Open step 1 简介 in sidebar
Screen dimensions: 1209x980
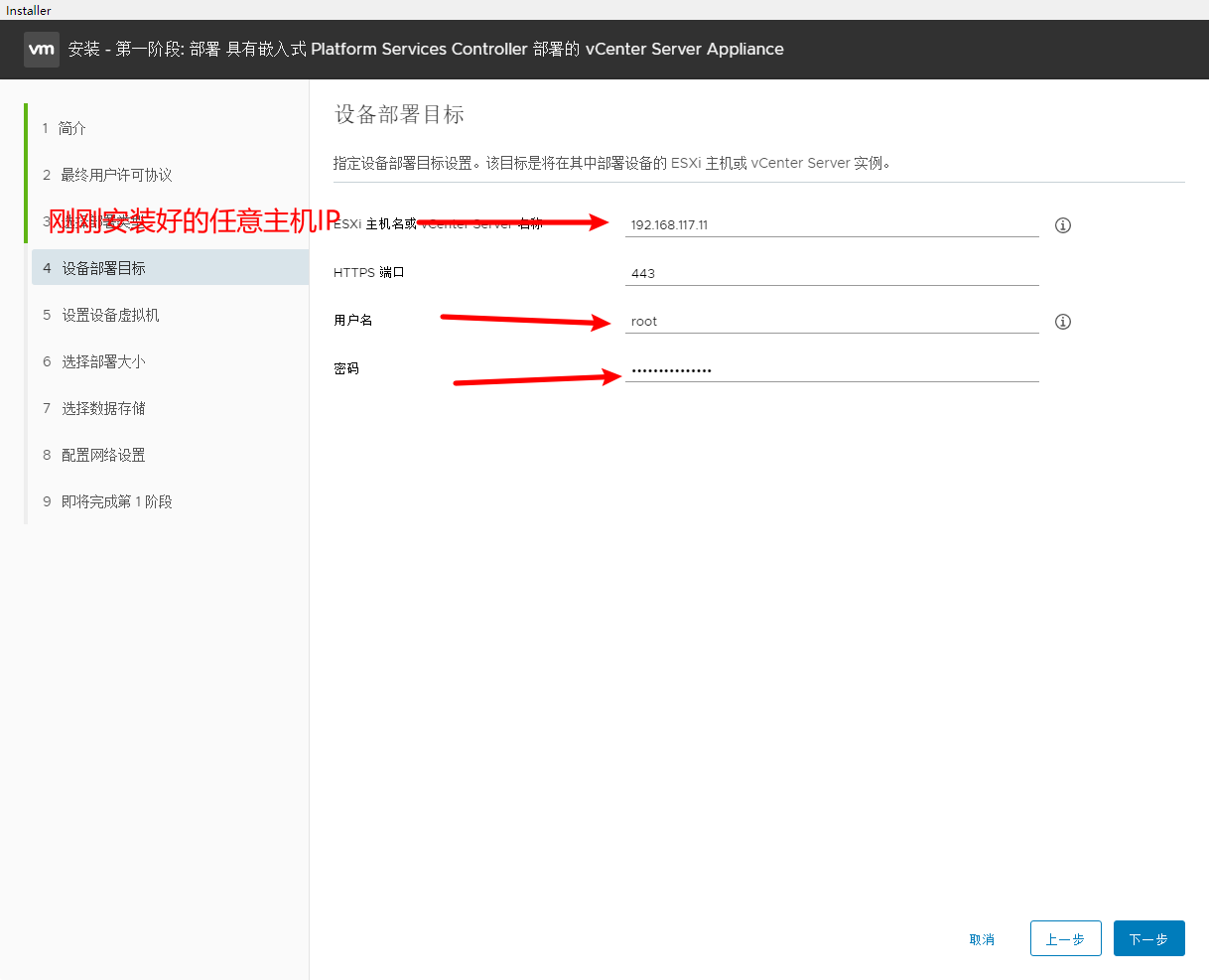tap(72, 128)
